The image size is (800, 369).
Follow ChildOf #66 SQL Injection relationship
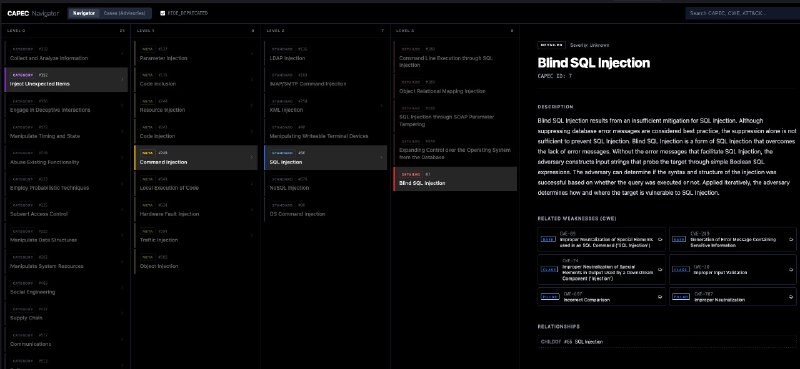tap(666, 341)
